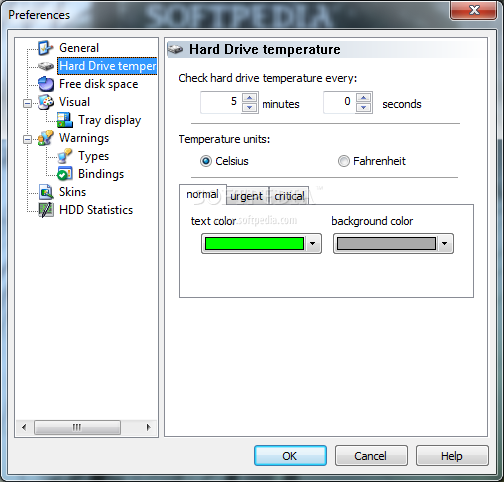Confirm settings with OK button
This screenshot has height=482, width=504.
click(290, 456)
